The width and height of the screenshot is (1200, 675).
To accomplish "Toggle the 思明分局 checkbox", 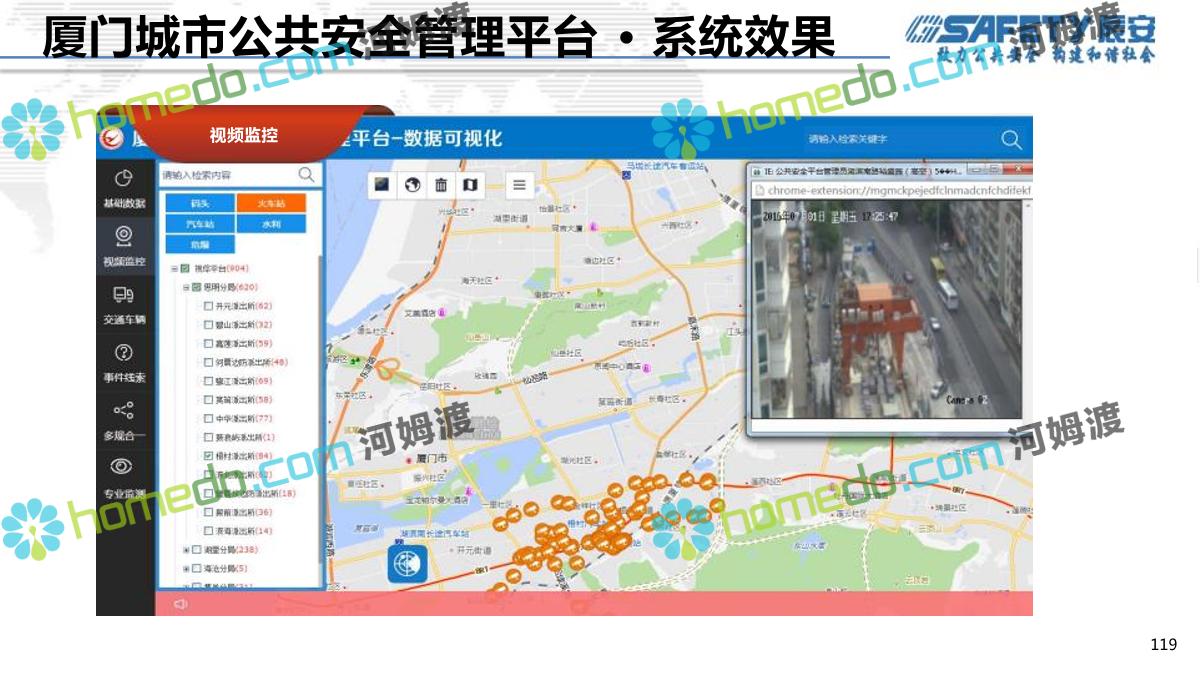I will coord(196,287).
